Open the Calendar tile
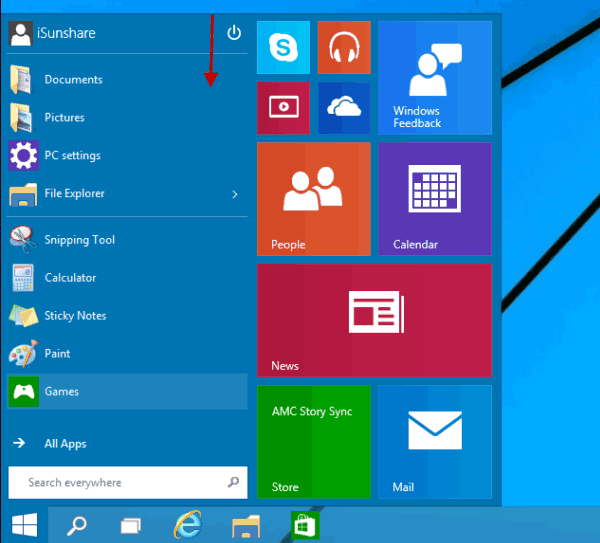 (x=435, y=199)
